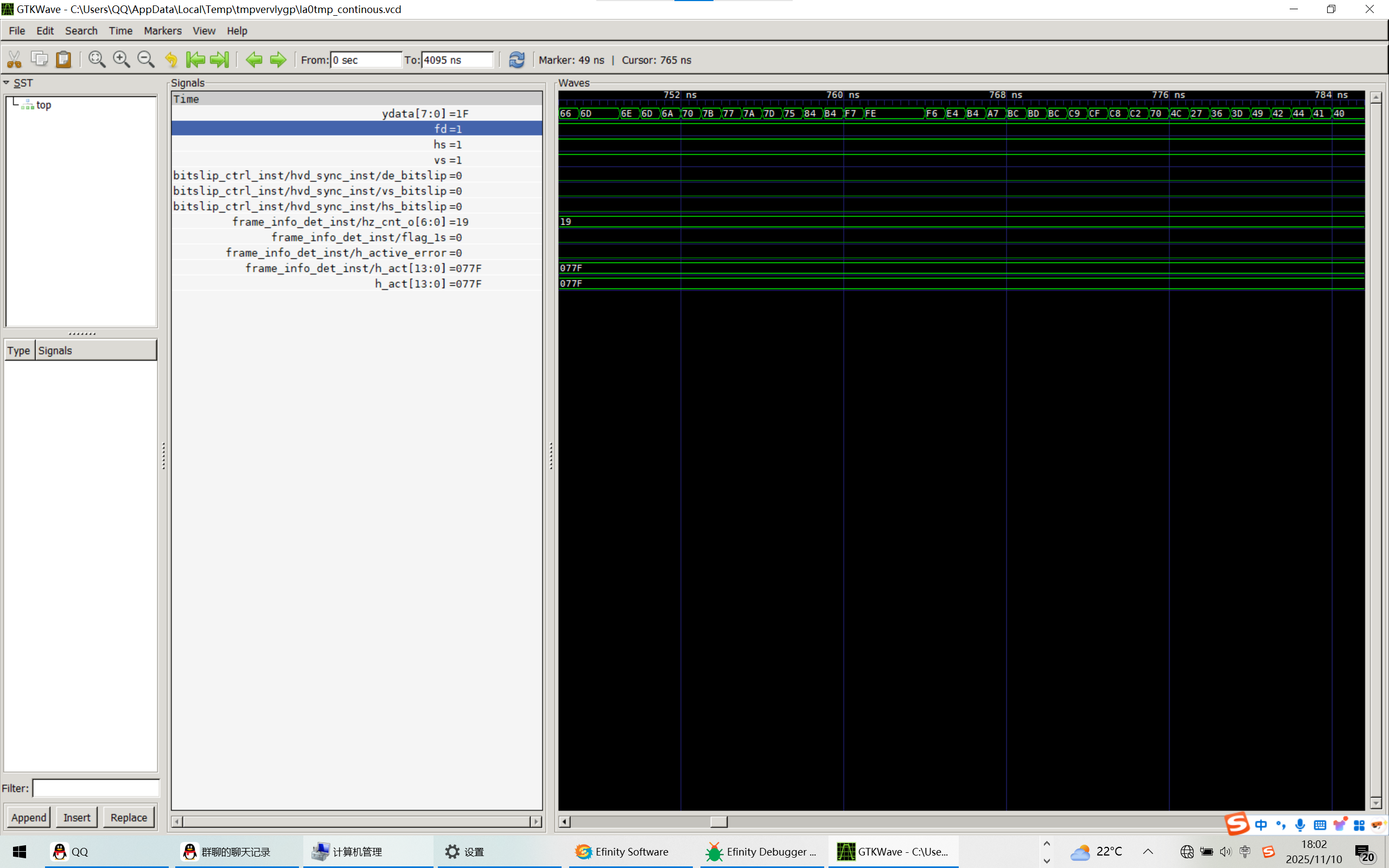This screenshot has width=1389, height=868.
Task: Open the Markers menu
Action: 162,31
